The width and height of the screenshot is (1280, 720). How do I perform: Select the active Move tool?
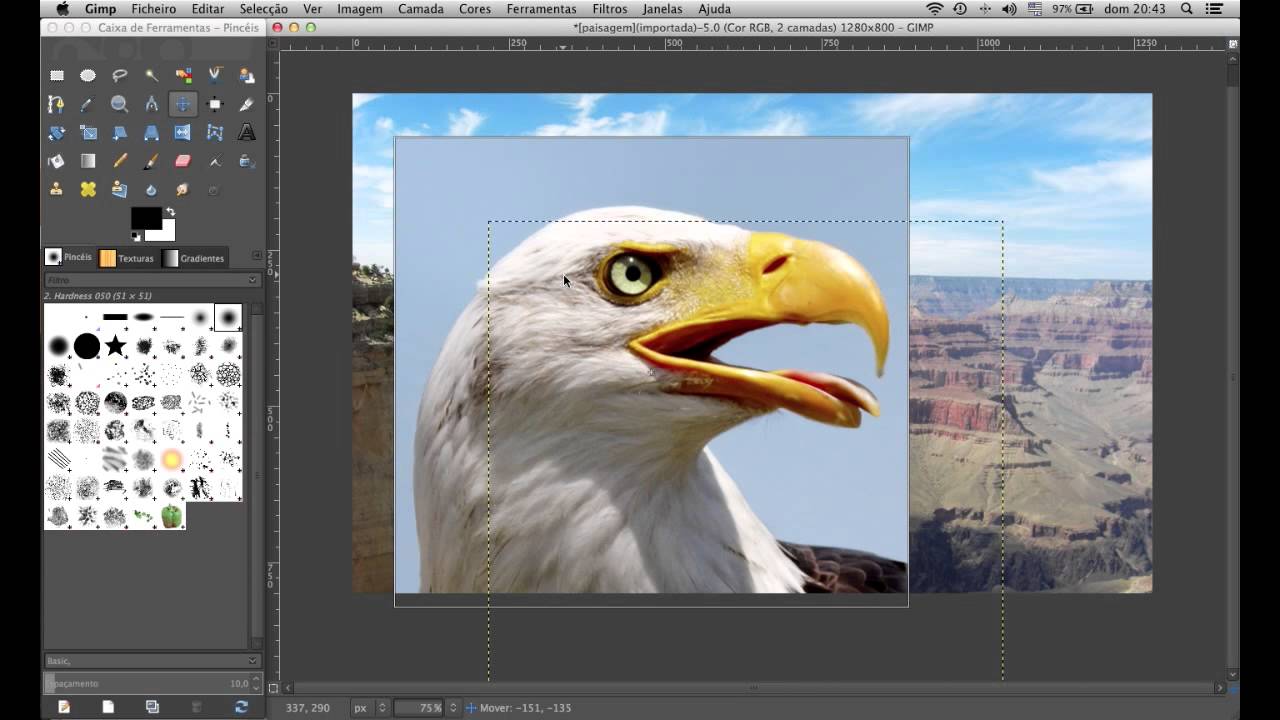(183, 104)
